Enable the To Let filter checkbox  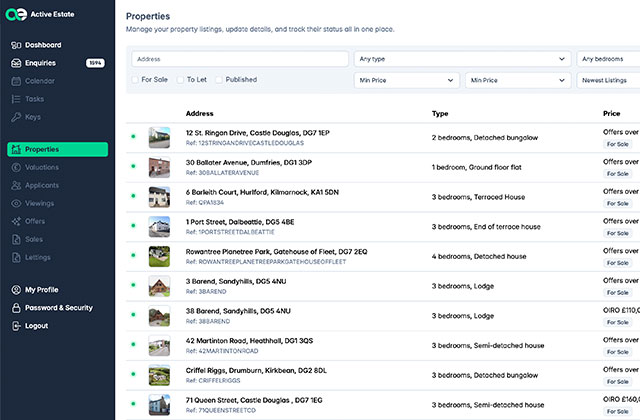(x=179, y=79)
